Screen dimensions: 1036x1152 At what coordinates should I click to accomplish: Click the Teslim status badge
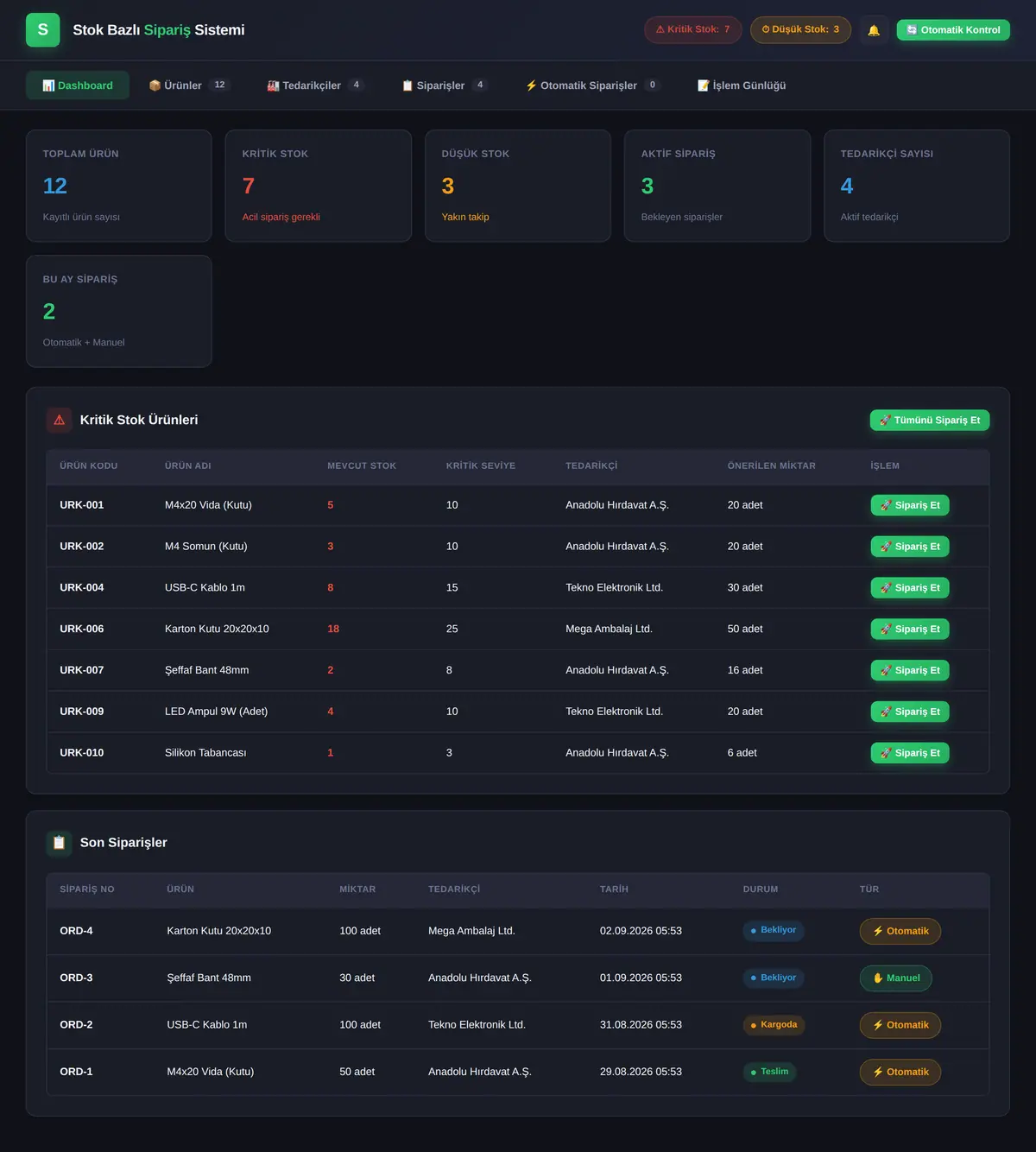(x=770, y=1072)
